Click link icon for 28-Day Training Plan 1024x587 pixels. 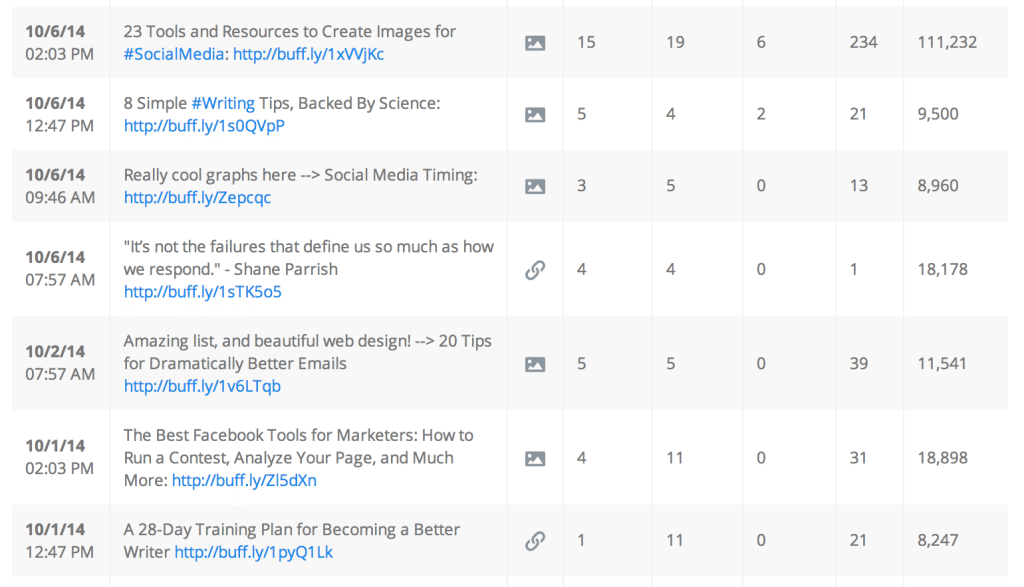point(535,541)
